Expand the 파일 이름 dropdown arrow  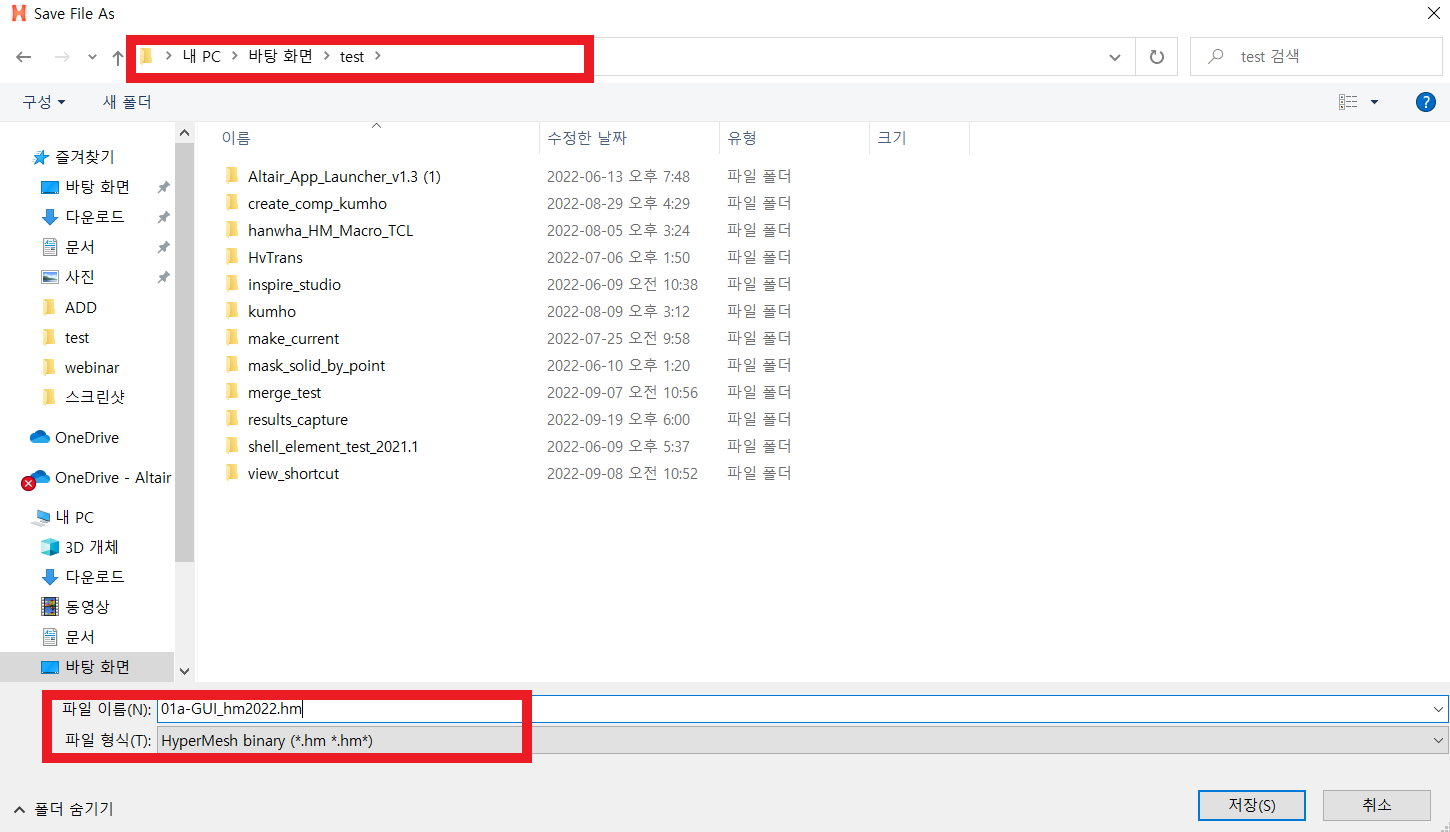pos(1439,709)
